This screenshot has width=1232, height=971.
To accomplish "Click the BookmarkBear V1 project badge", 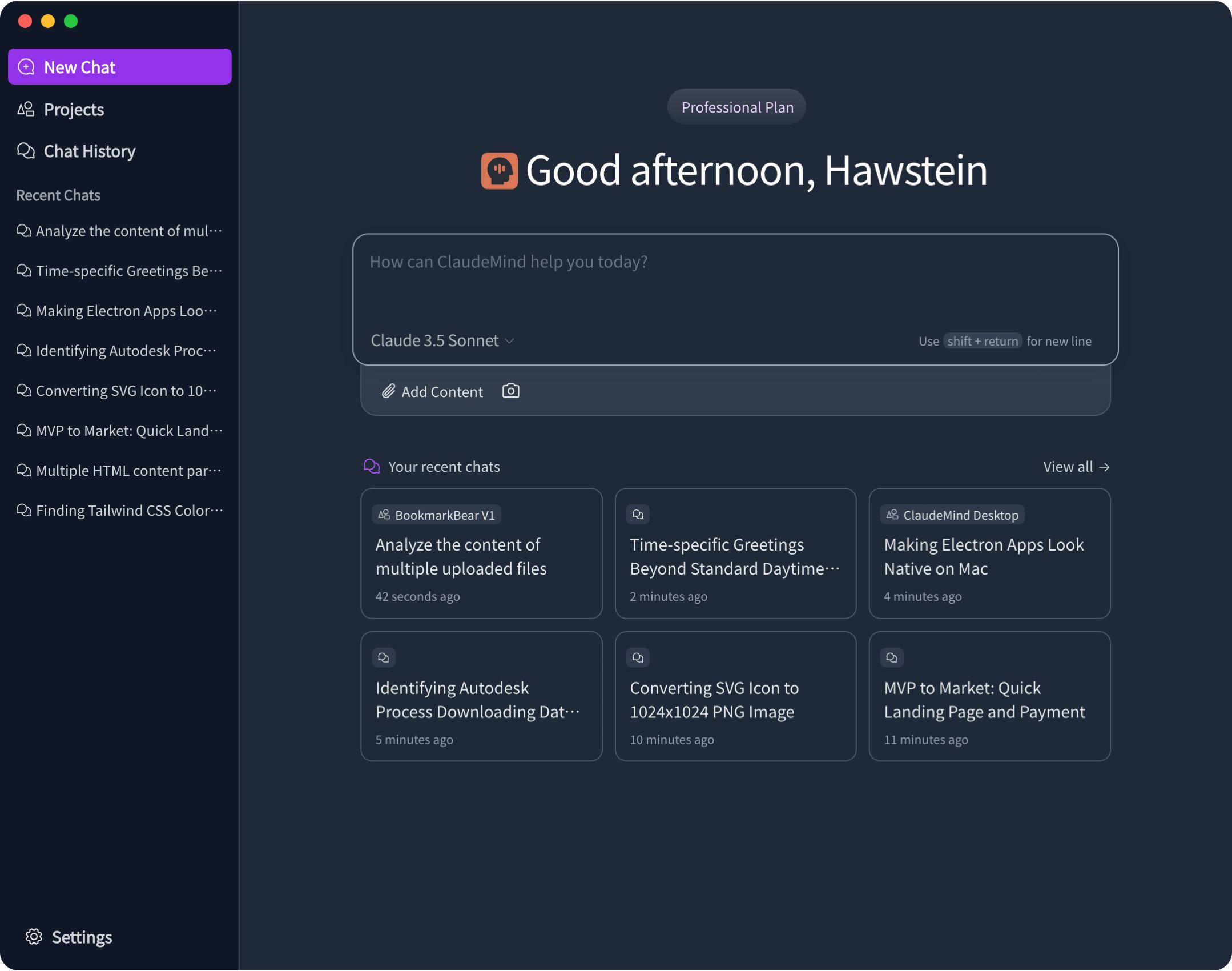I will [437, 515].
